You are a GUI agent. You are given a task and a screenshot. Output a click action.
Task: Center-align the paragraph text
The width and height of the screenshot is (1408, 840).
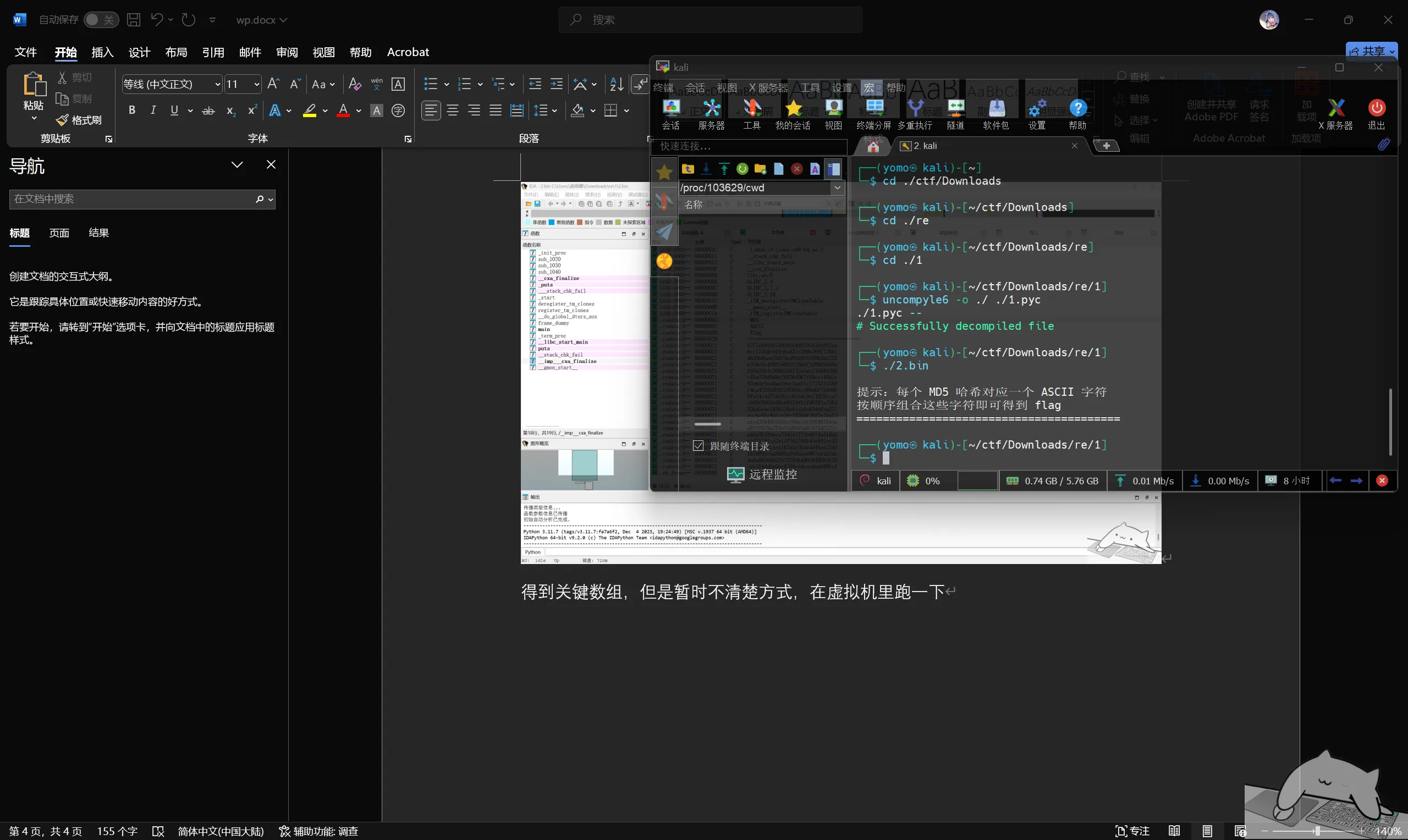pos(452,110)
